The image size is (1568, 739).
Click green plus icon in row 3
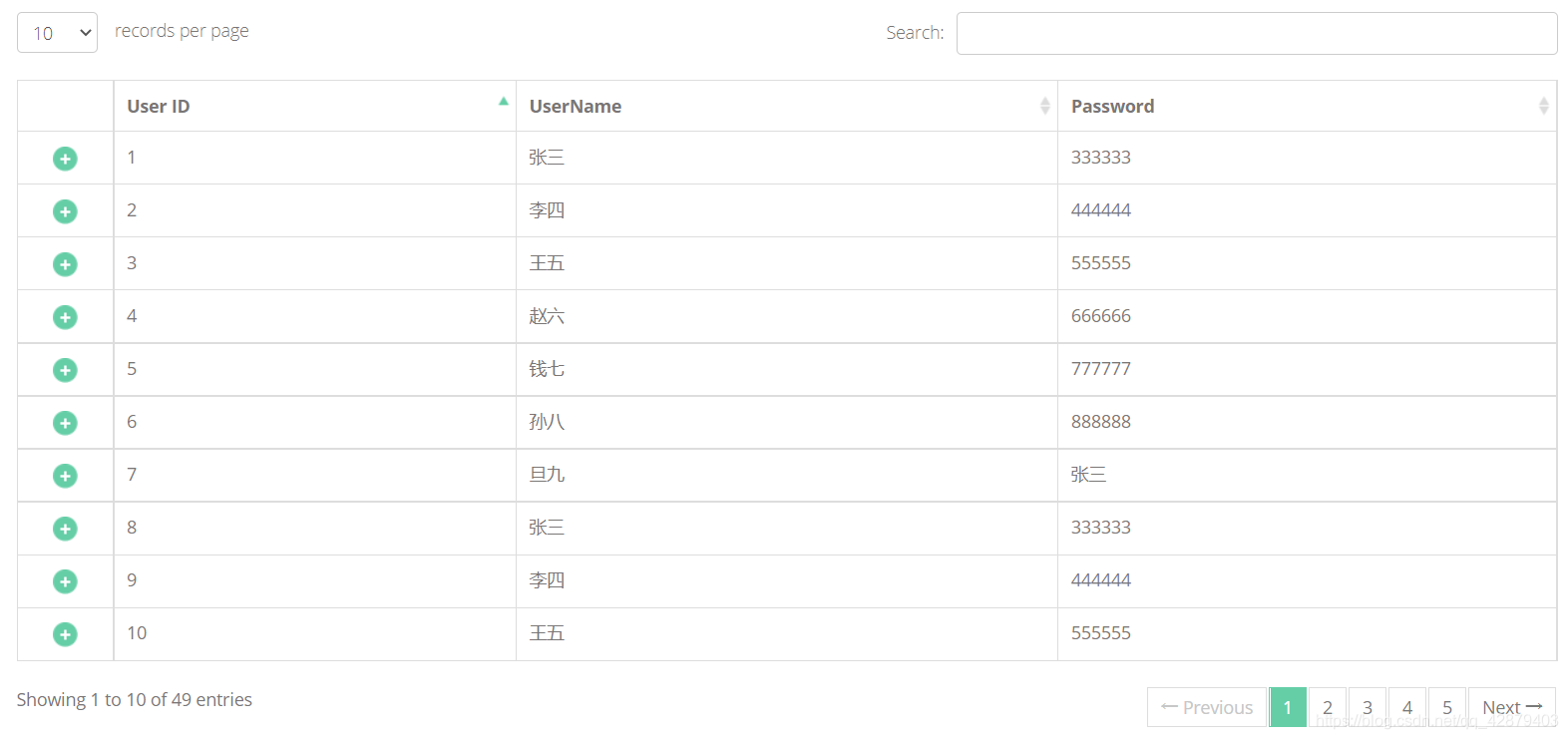(65, 264)
